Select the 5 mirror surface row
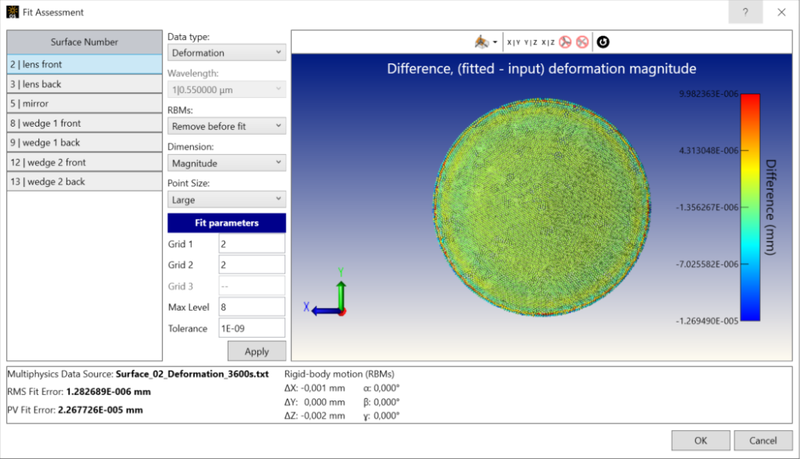 pyautogui.click(x=84, y=103)
